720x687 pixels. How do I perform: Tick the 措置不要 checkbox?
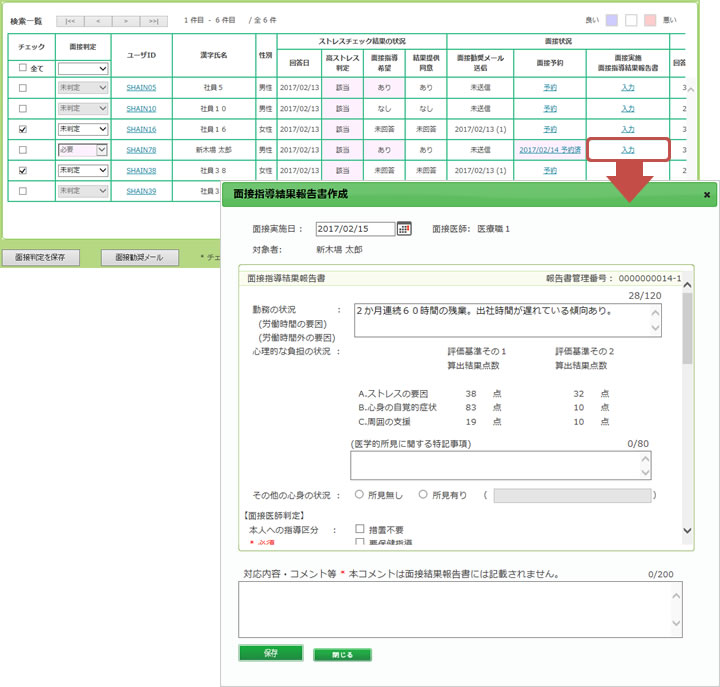coord(360,529)
